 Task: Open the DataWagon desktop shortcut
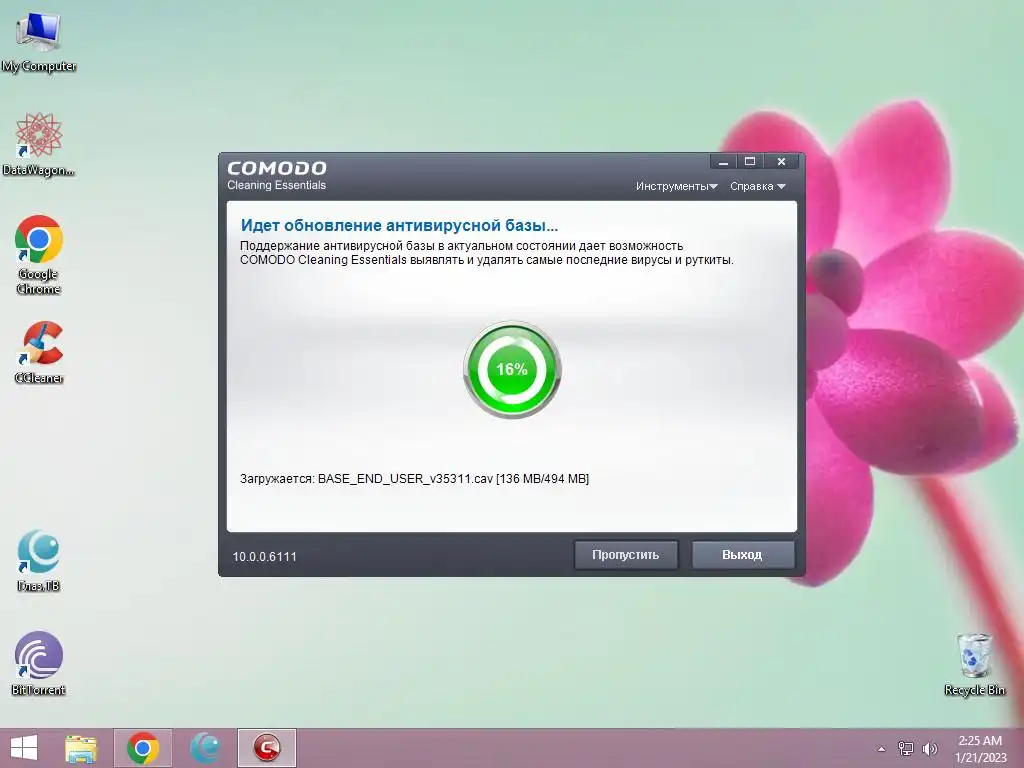pyautogui.click(x=39, y=145)
